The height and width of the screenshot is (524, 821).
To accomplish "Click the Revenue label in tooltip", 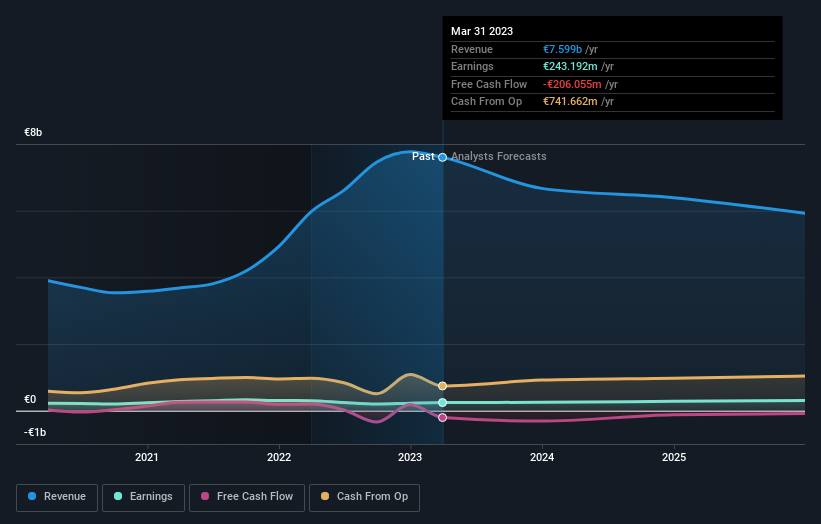I will pyautogui.click(x=472, y=49).
